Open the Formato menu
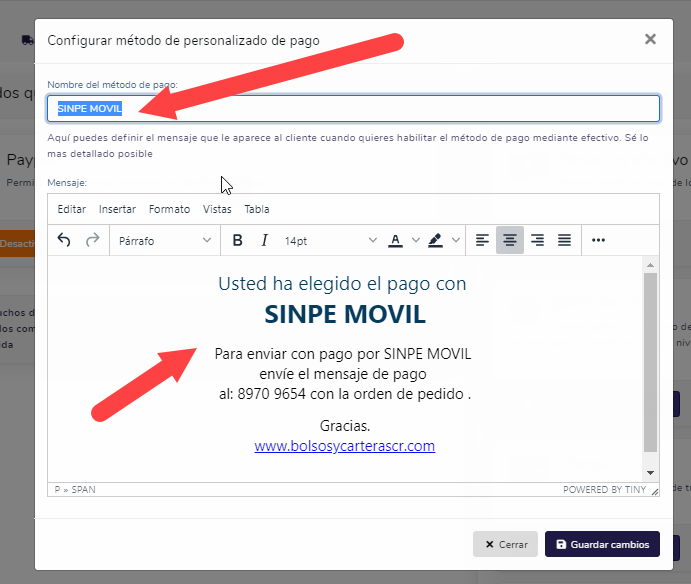 pos(169,209)
